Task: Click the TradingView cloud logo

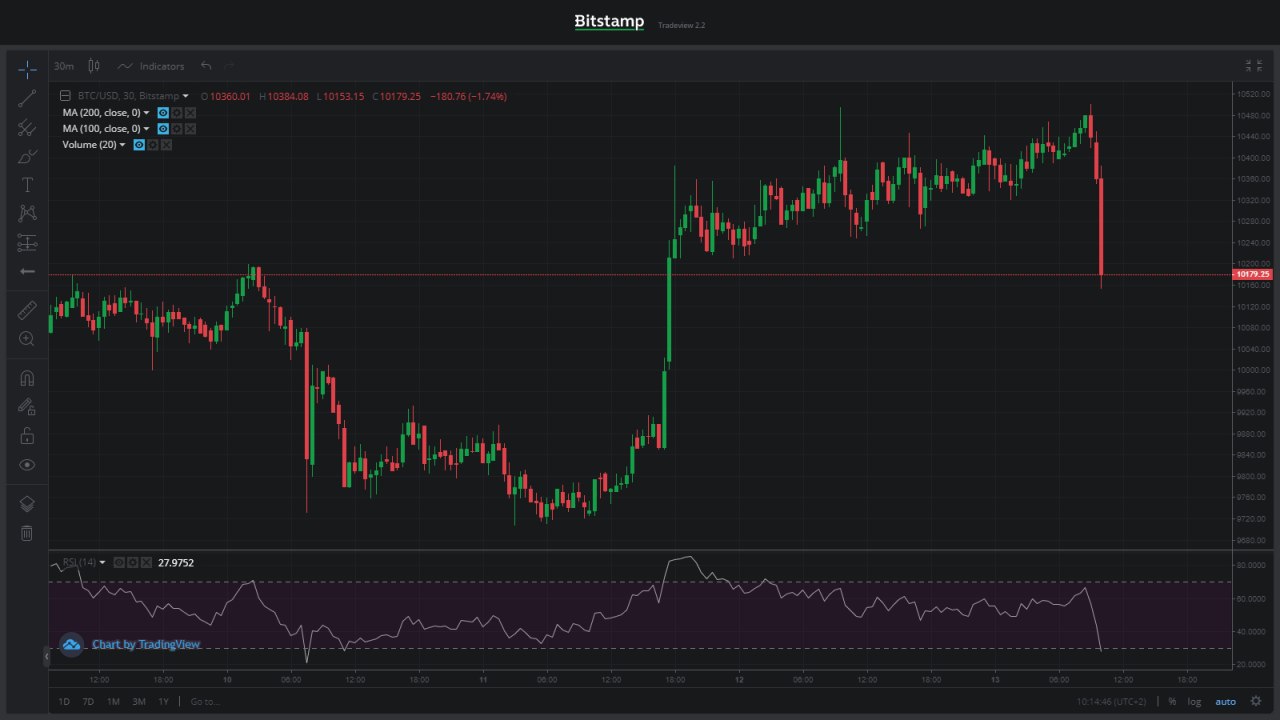Action: tap(71, 645)
